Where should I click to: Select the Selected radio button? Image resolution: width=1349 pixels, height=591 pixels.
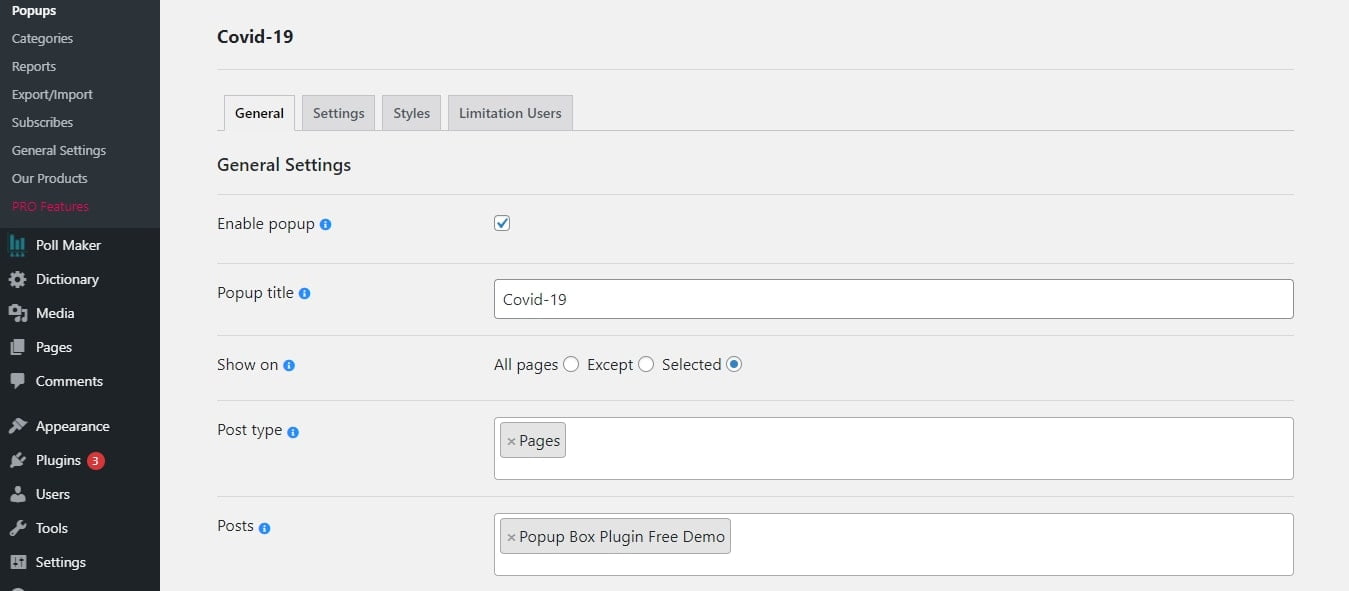tap(734, 365)
